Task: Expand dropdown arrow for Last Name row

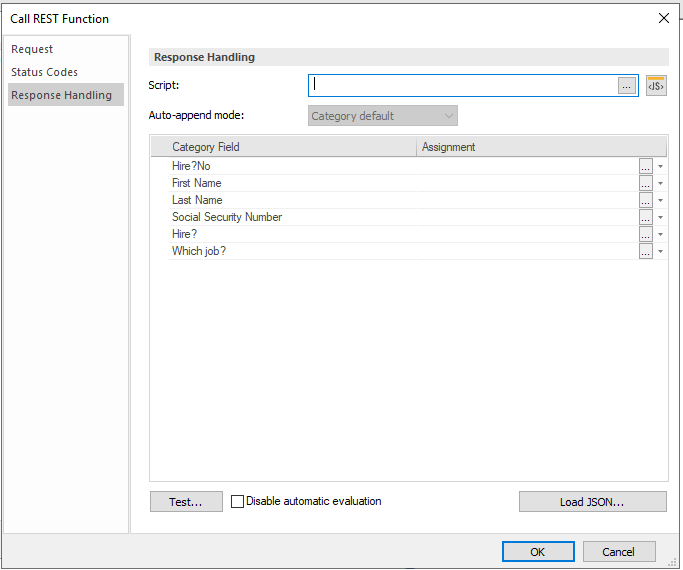Action: pos(660,200)
